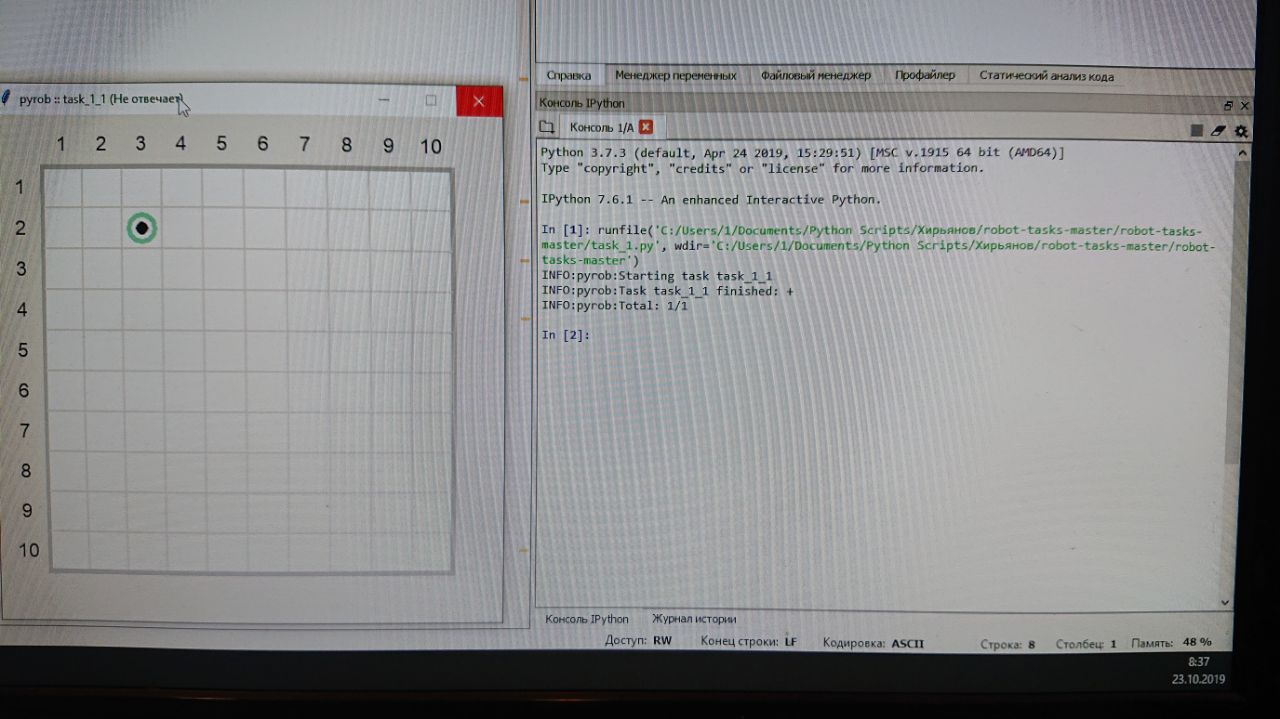This screenshot has width=1280, height=719.
Task: Click the 'INFO:pyrob:Total: 1/1' output line
Action: (x=615, y=305)
